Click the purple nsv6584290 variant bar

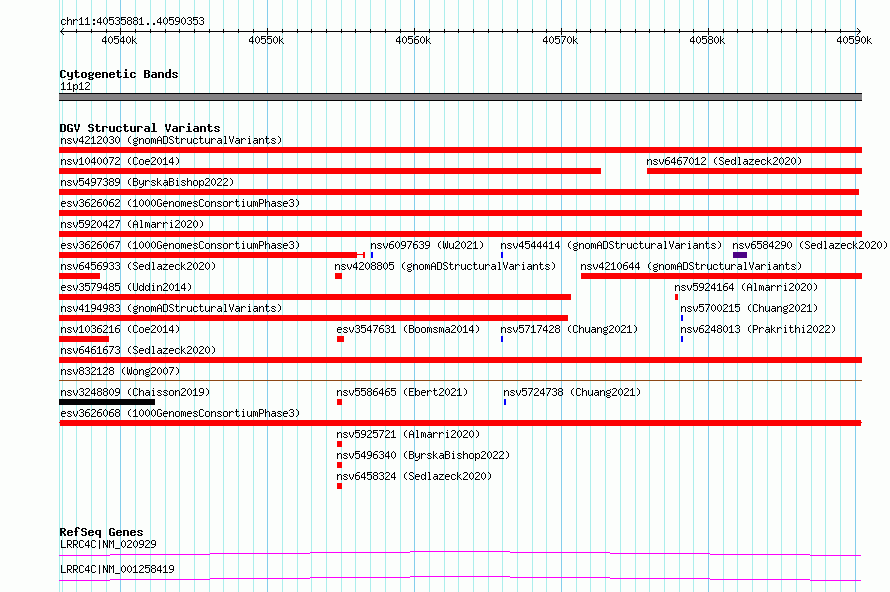[x=740, y=255]
